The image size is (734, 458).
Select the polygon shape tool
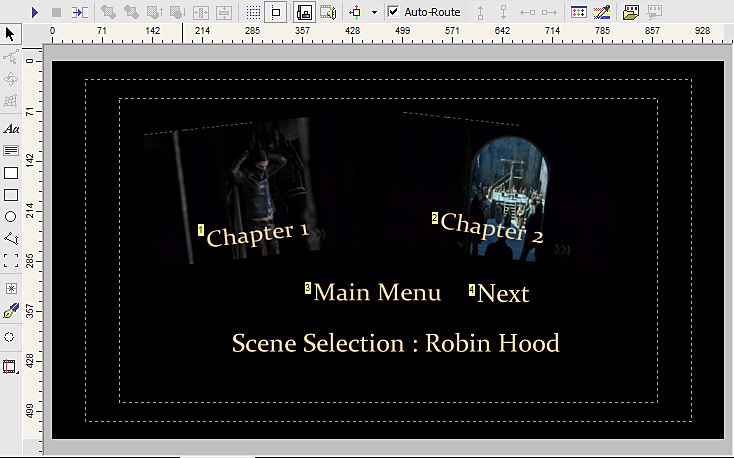[11, 238]
